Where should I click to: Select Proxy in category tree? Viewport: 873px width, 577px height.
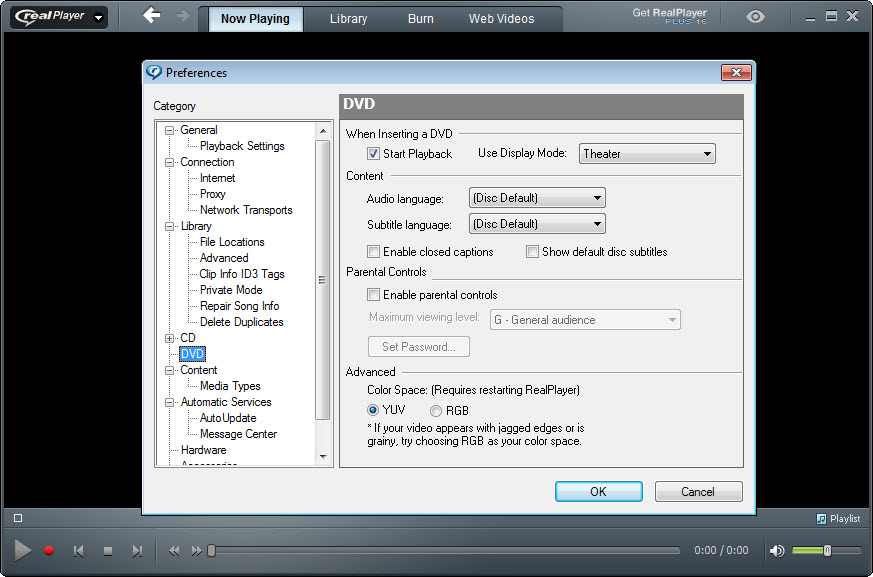[212, 194]
